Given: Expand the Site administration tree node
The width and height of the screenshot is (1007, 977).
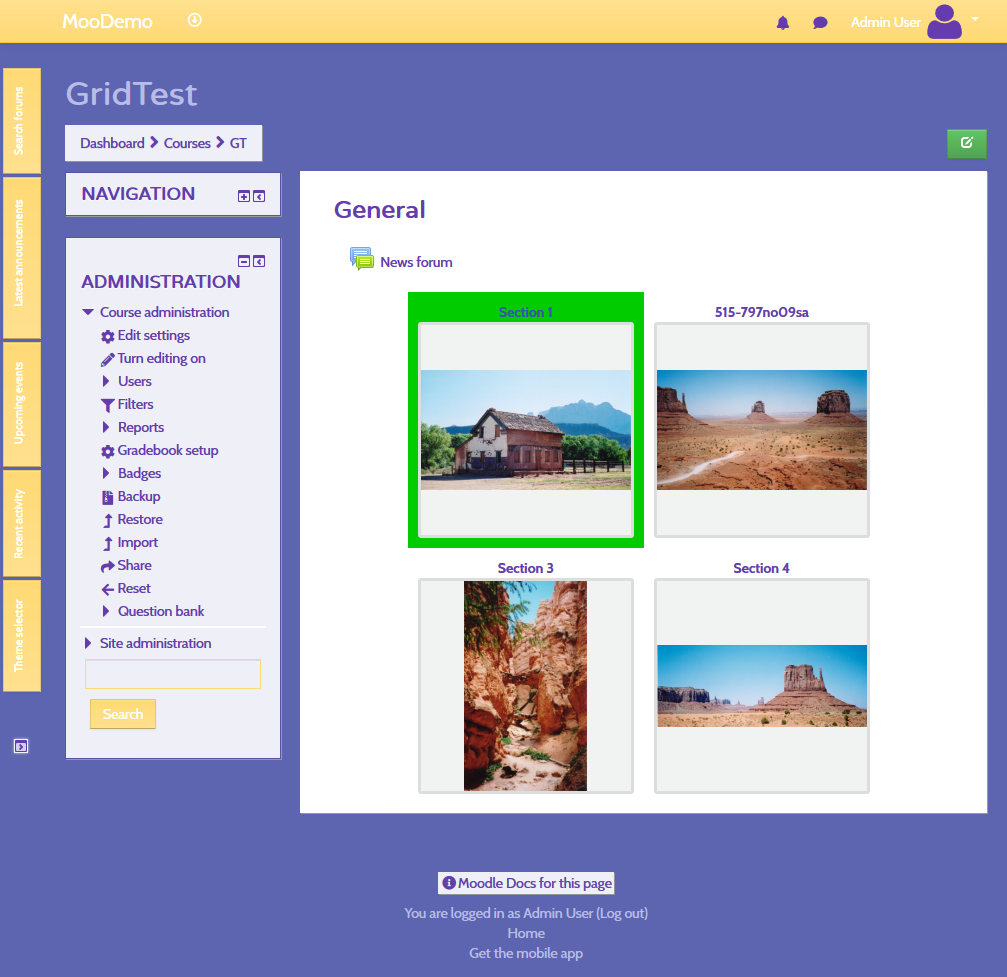Looking at the screenshot, I should 88,644.
